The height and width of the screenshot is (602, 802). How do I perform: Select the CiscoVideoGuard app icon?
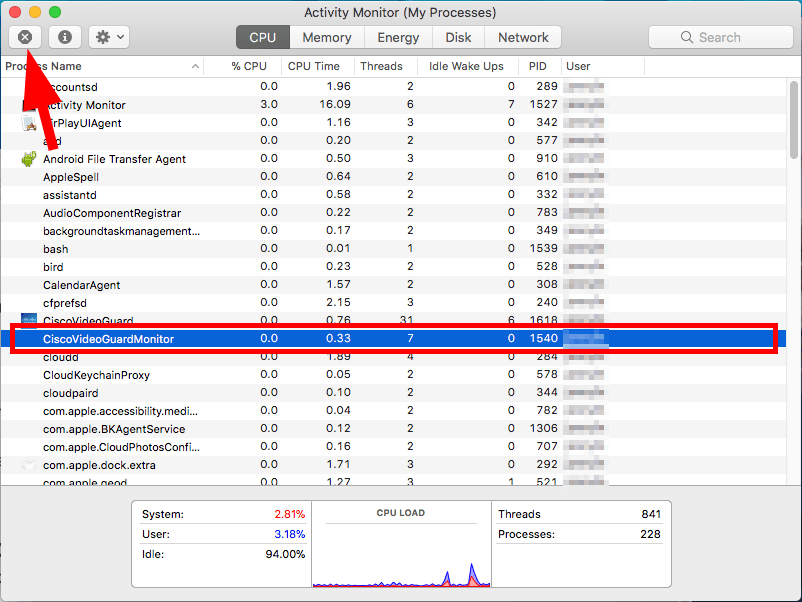point(29,319)
